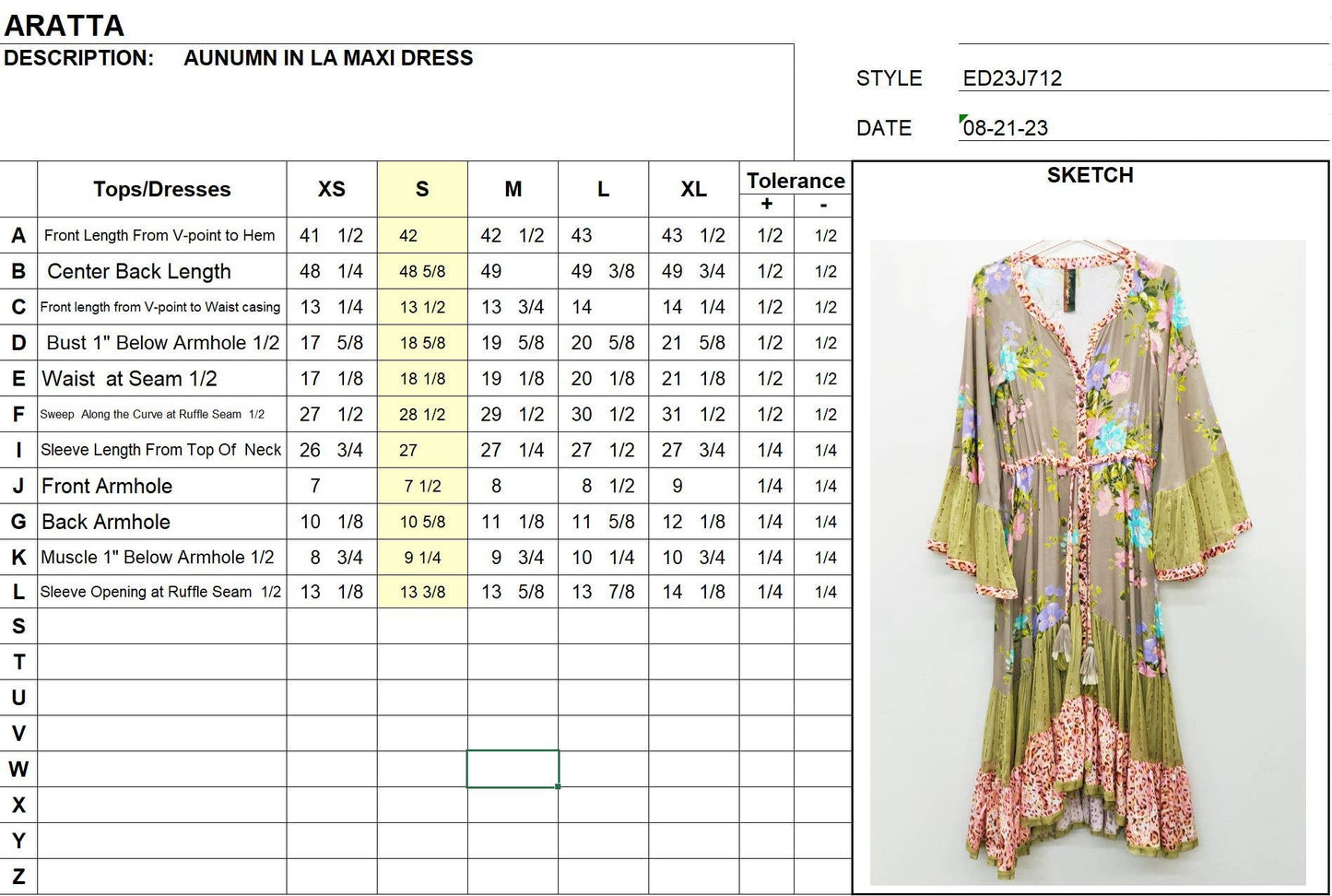This screenshot has height=896, width=1332.
Task: Select the 13 3/8 Sleeve Opening value
Action: [x=421, y=592]
